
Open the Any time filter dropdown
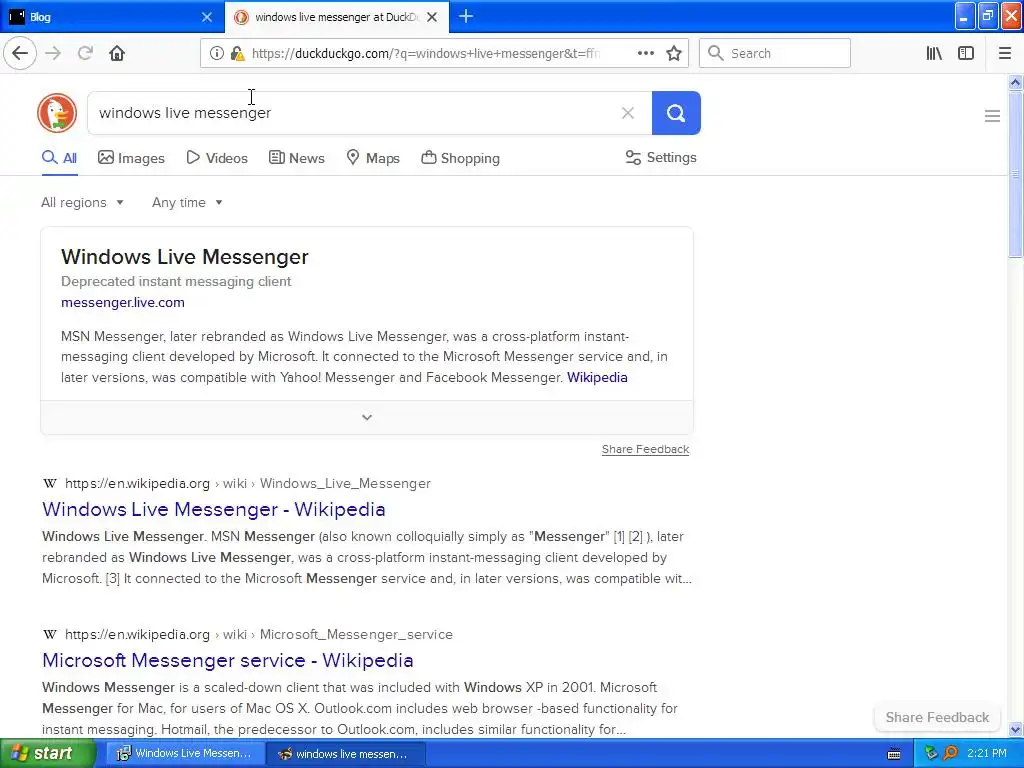point(187,202)
